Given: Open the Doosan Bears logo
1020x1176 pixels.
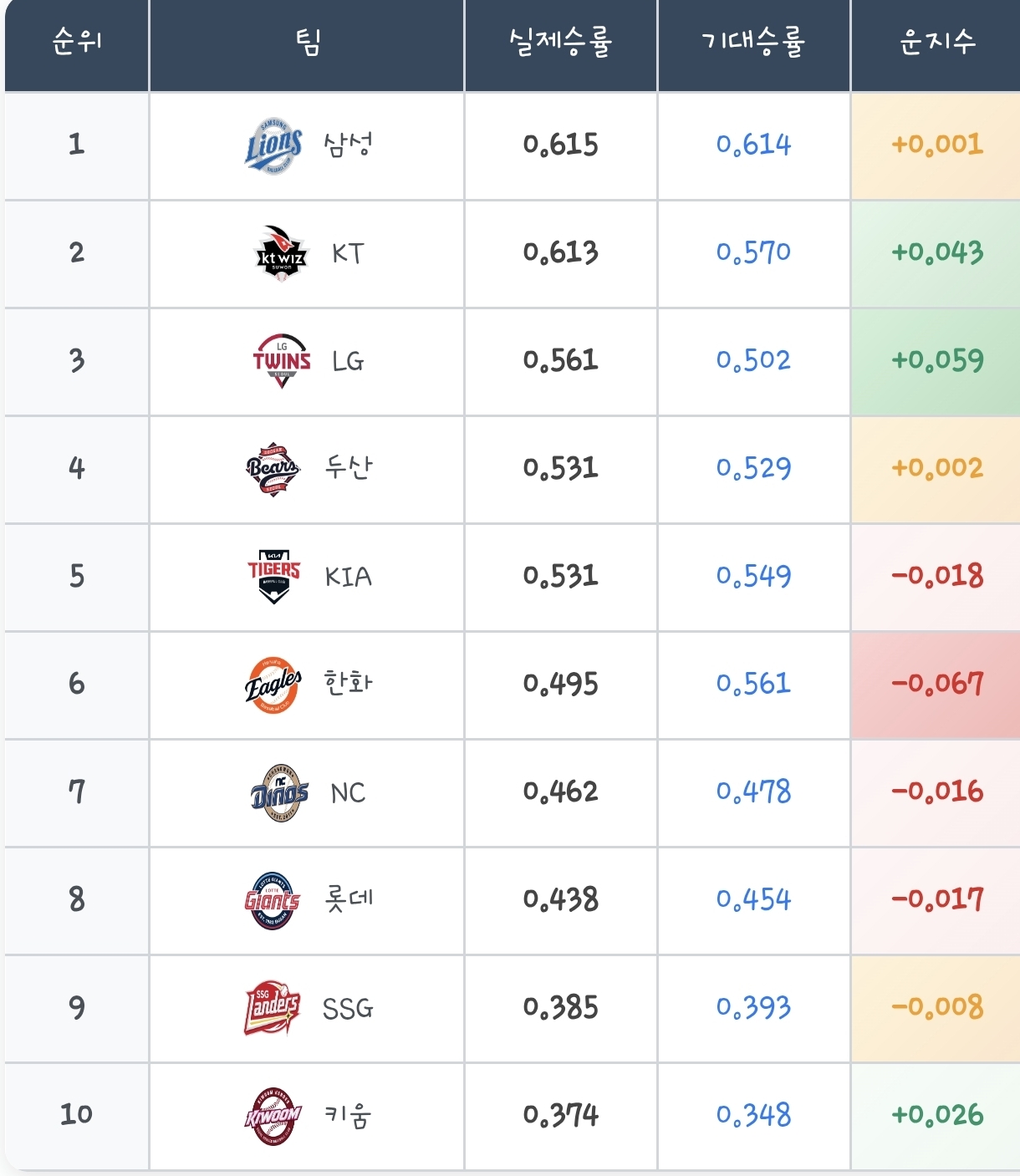Looking at the screenshot, I should 273,469.
